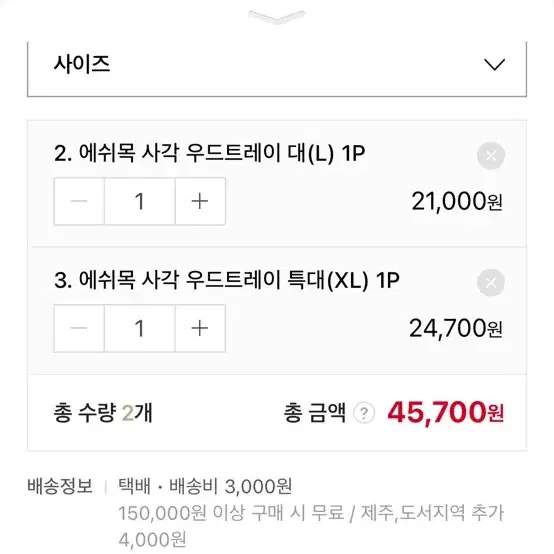
Task: Decrease quantity of 대(L) tray
Action: tap(79, 201)
